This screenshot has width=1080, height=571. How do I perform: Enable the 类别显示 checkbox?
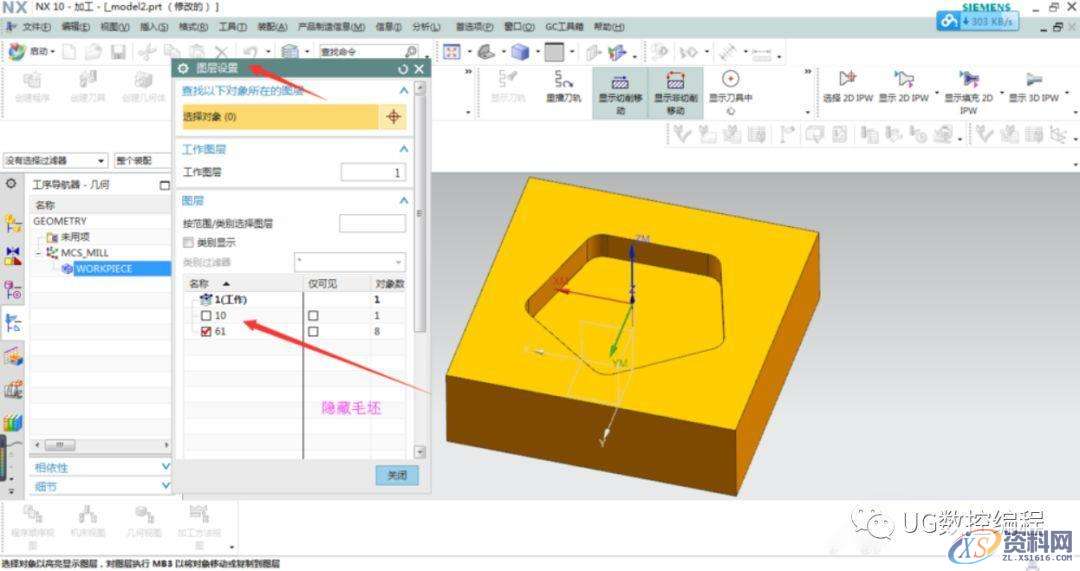[x=188, y=242]
